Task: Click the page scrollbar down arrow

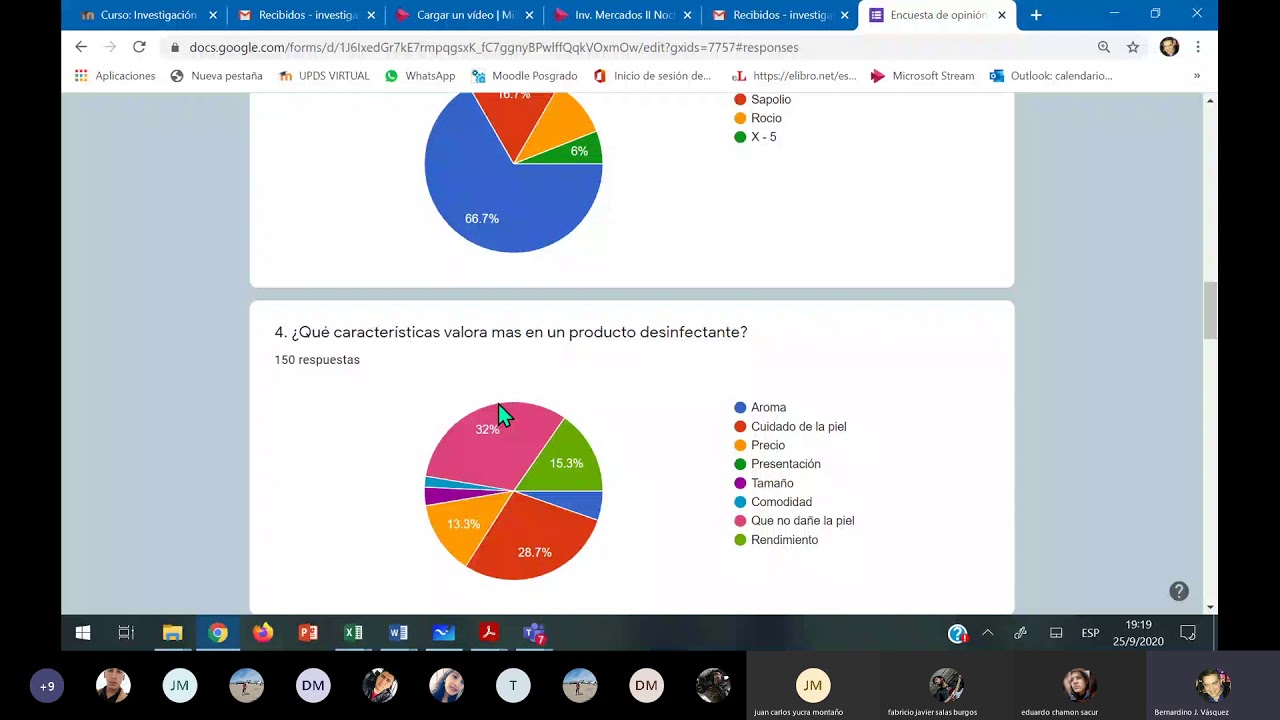Action: click(x=1210, y=607)
